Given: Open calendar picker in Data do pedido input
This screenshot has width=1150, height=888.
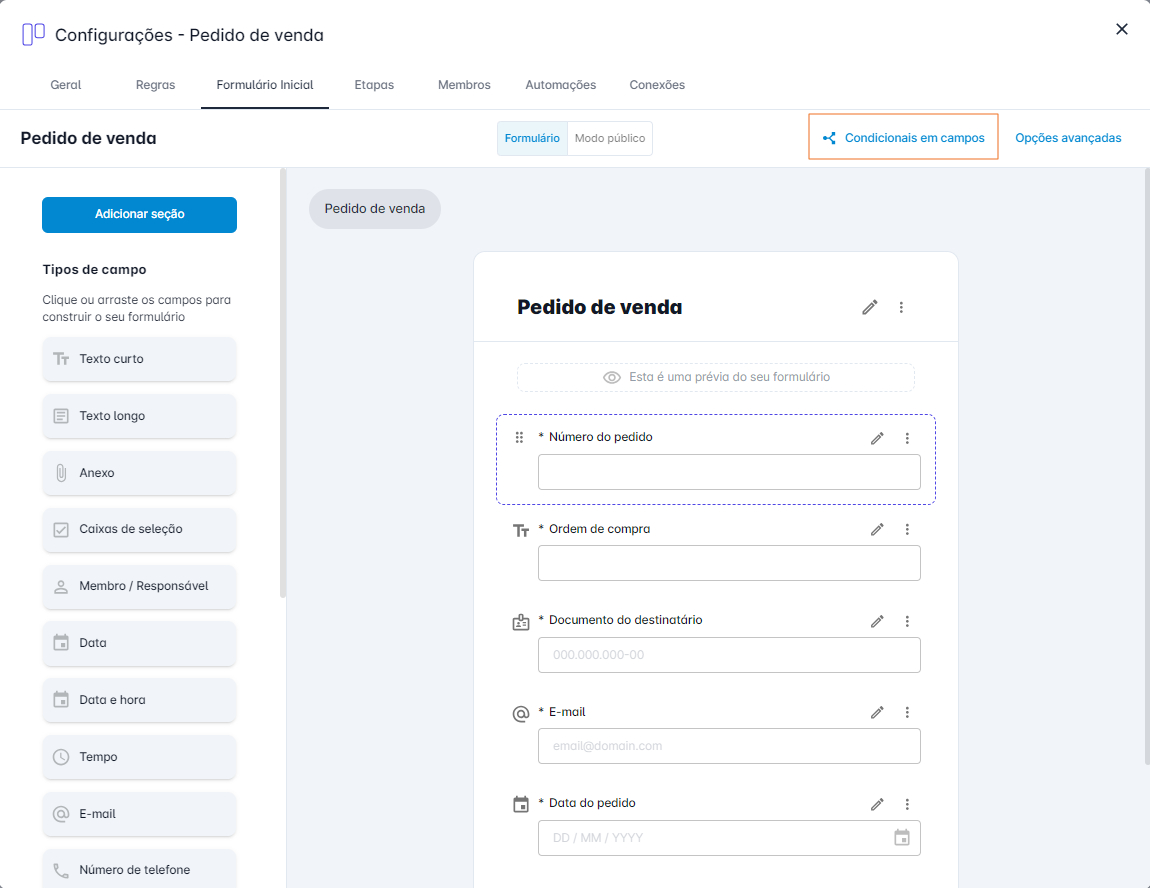Looking at the screenshot, I should click(902, 837).
